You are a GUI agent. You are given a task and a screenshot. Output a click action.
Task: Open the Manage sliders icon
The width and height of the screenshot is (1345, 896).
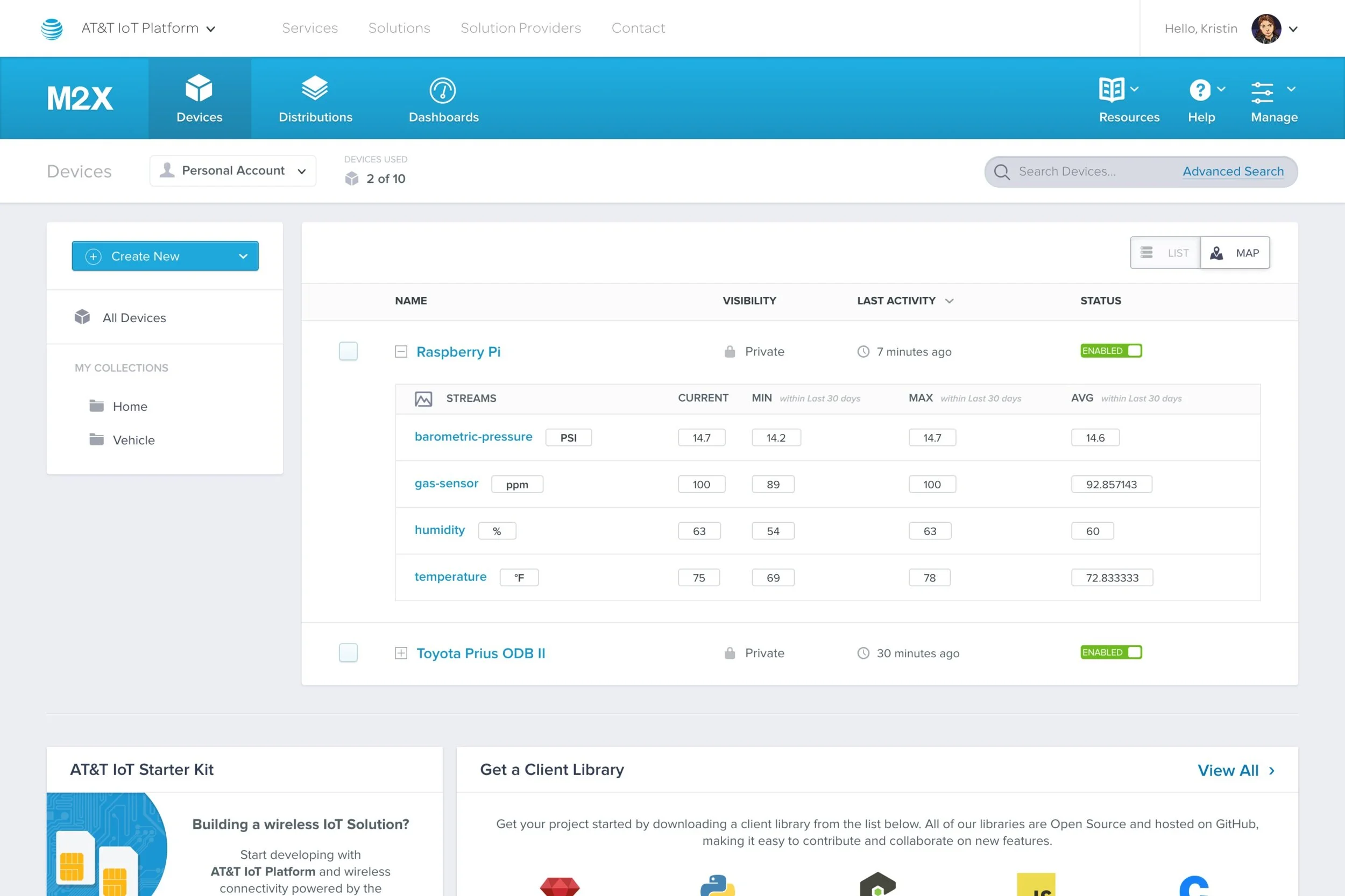point(1262,91)
